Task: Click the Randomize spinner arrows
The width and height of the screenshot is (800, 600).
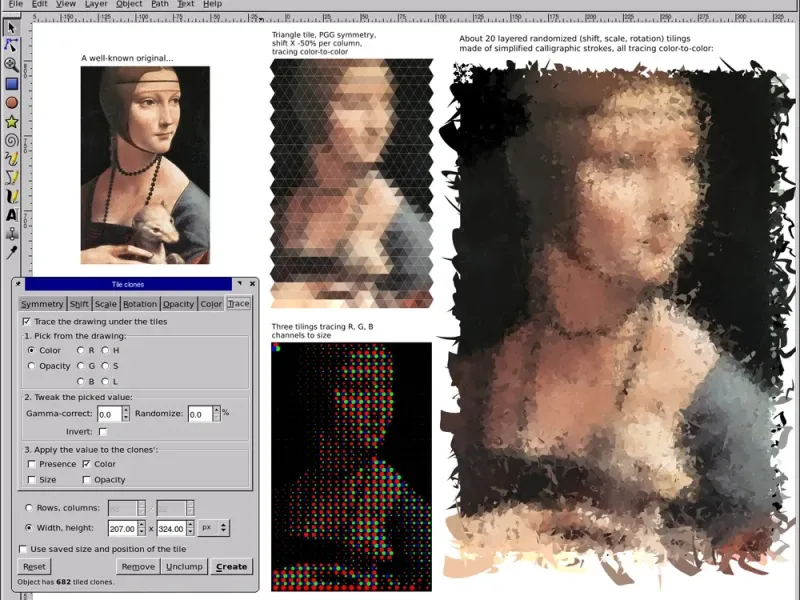Action: [x=216, y=414]
